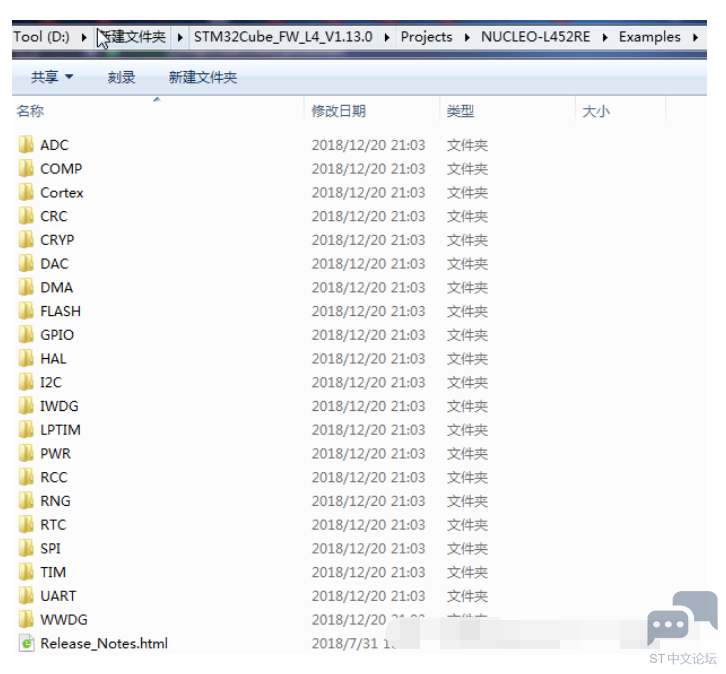Image resolution: width=726 pixels, height=674 pixels.
Task: Select the UART folder name
Action: tap(58, 596)
